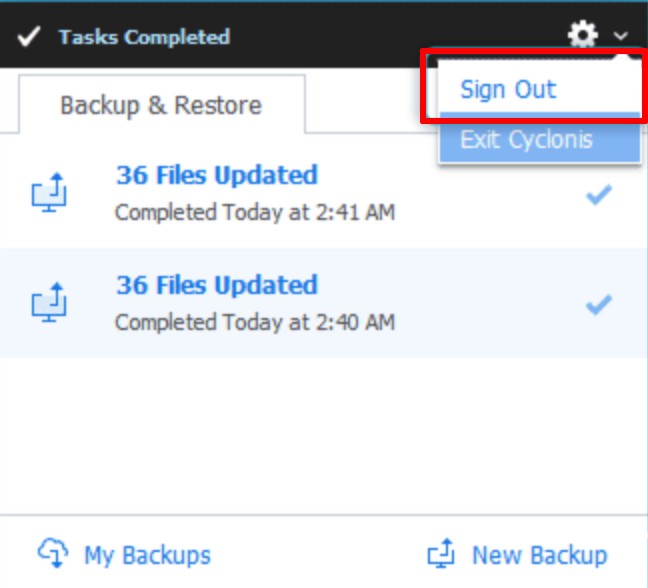Click the New Backup upload icon
Screen dimensions: 648x588
[x=441, y=554]
